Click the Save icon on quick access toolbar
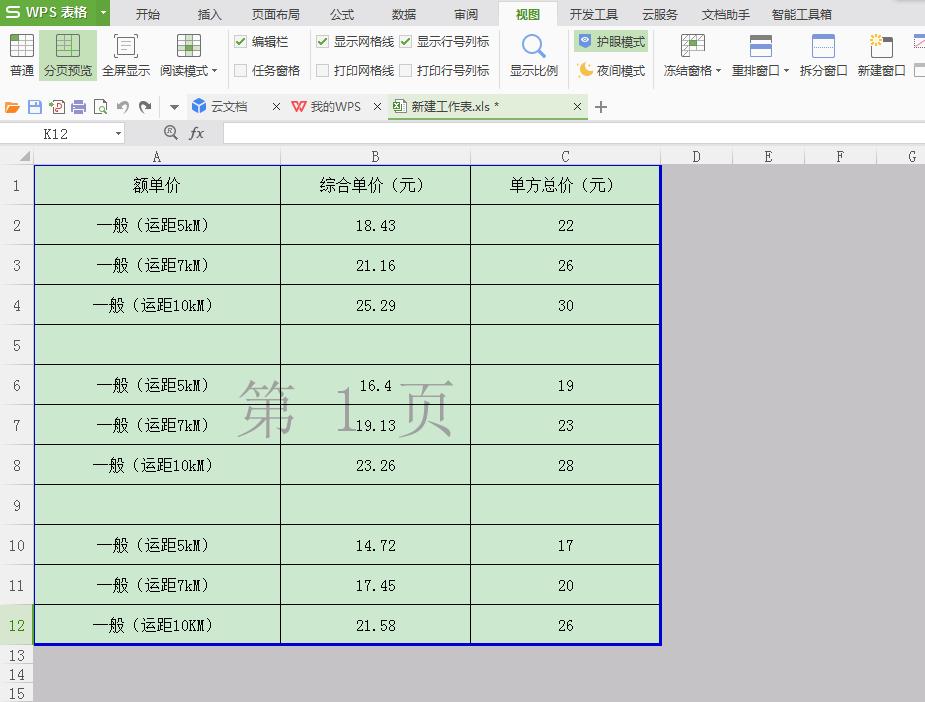This screenshot has height=702, width=925. (35, 105)
